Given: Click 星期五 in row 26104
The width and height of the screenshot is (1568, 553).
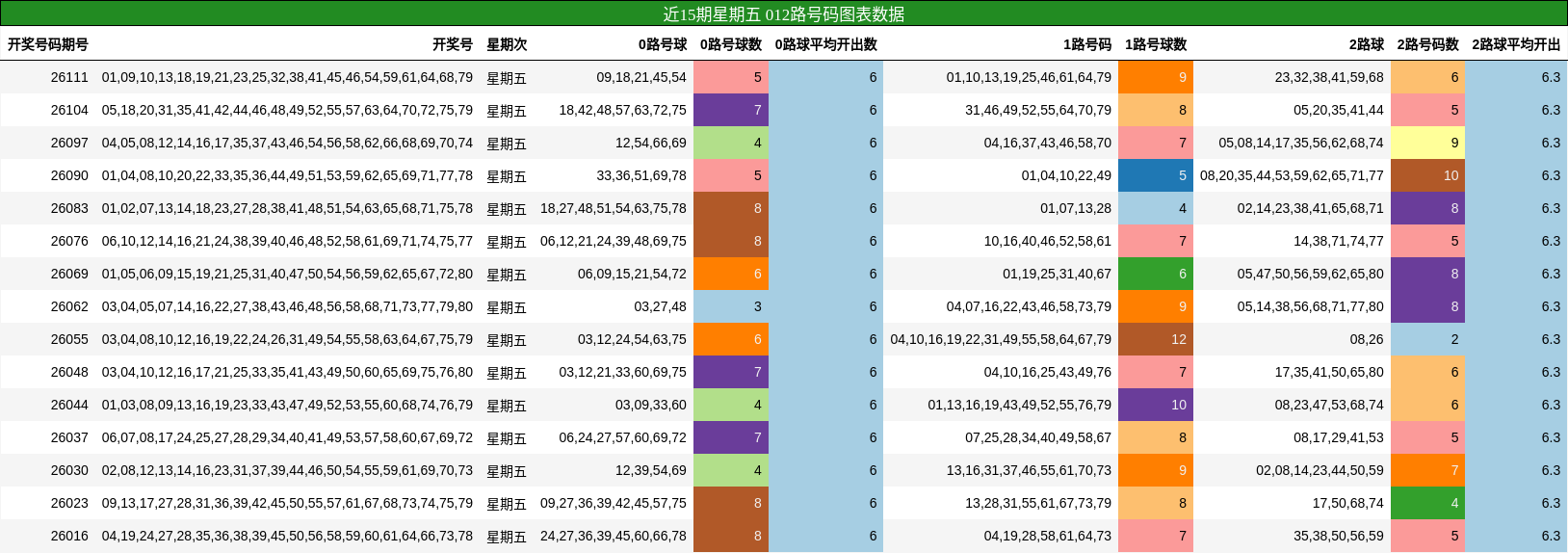Looking at the screenshot, I should coord(507,111).
